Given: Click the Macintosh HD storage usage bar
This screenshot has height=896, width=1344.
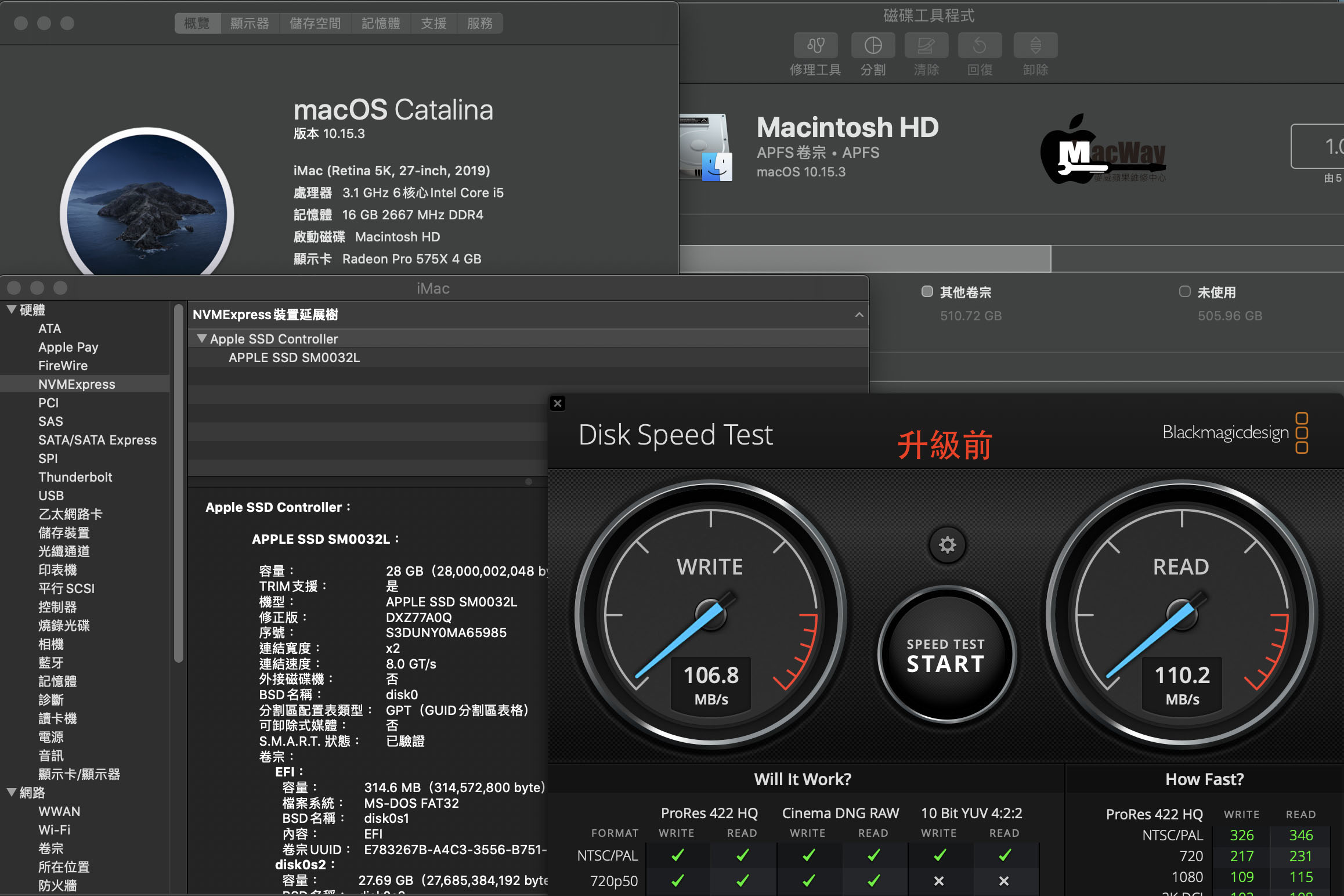Looking at the screenshot, I should [x=1011, y=259].
